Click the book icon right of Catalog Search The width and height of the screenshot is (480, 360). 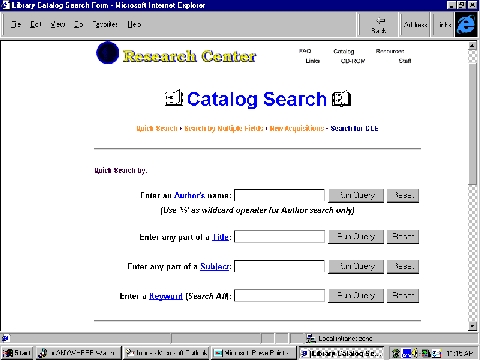pyautogui.click(x=341, y=99)
